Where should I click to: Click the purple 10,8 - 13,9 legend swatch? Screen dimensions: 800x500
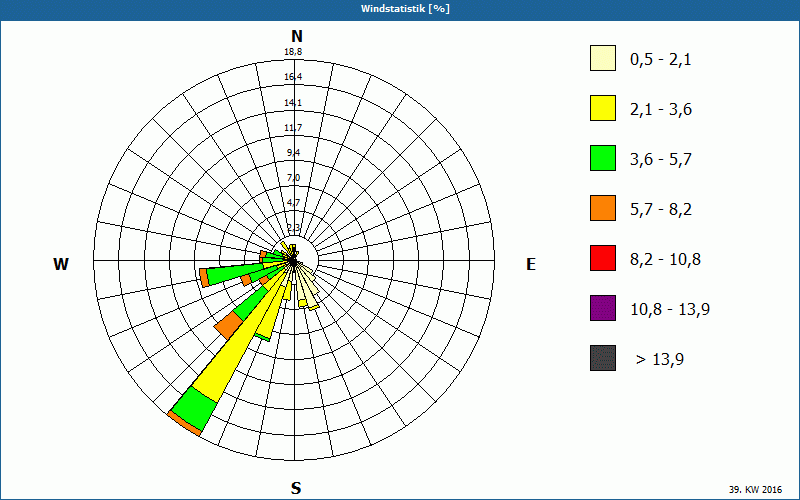603,308
